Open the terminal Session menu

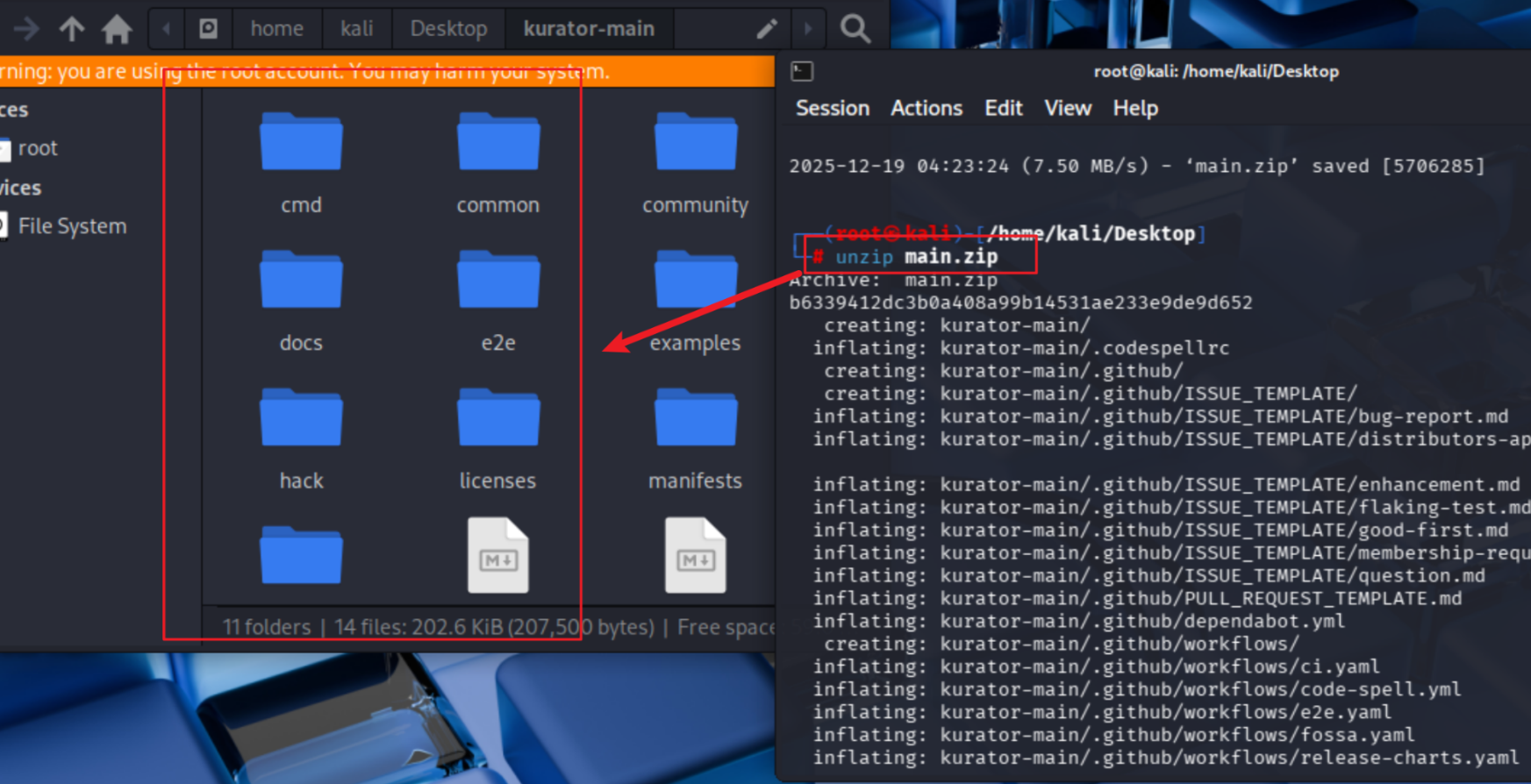click(x=833, y=108)
